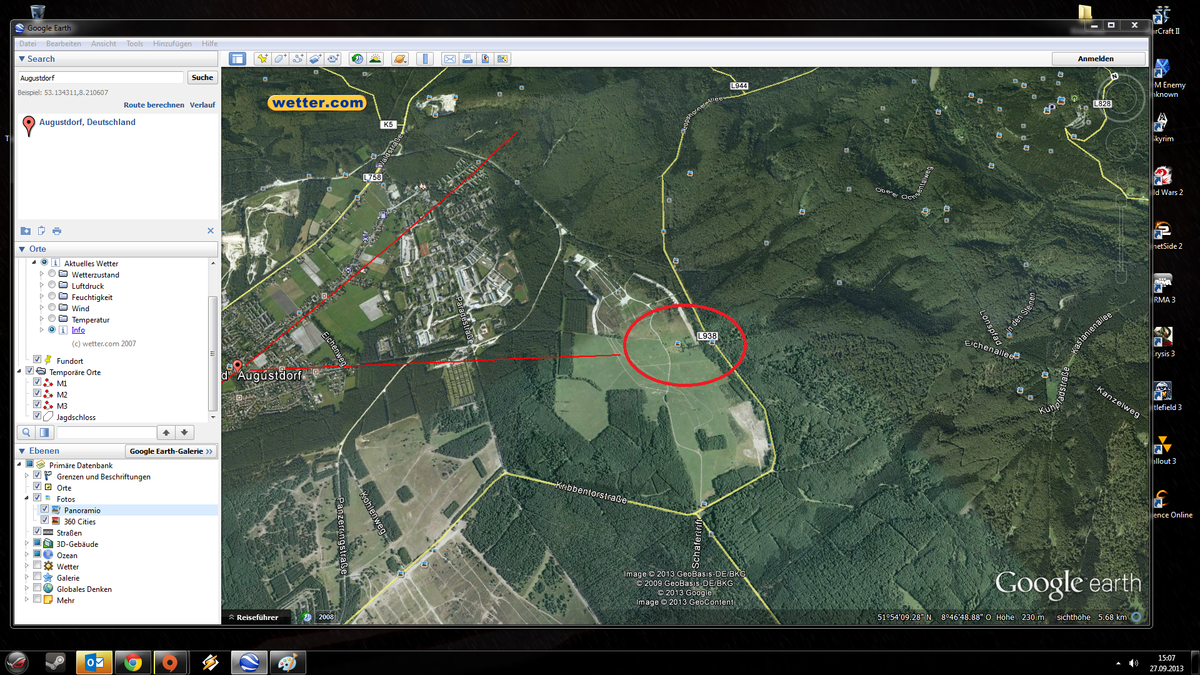Open the planet switcher icon
Viewport: 1200px width, 675px height.
tap(400, 59)
